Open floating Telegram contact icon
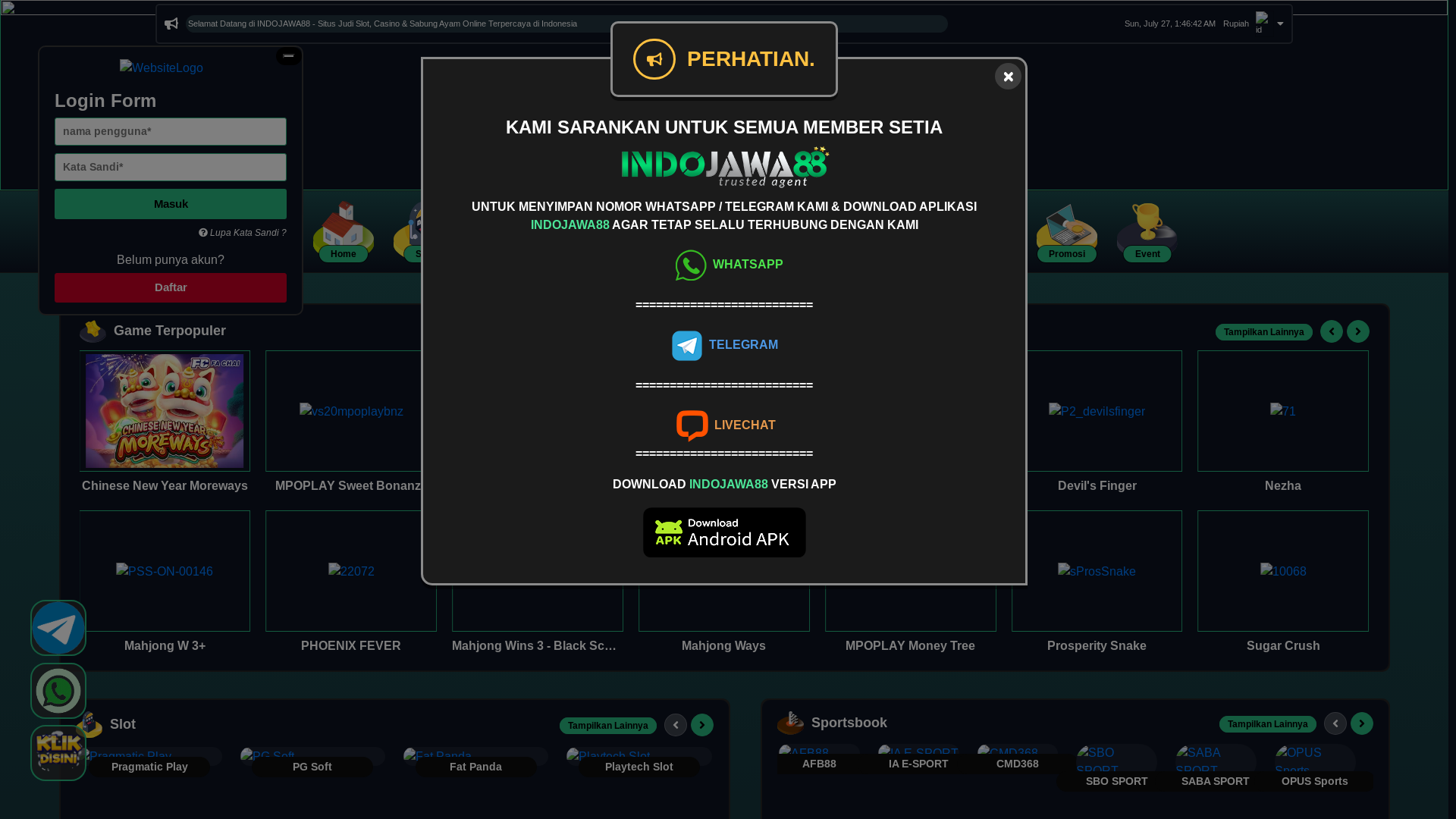Viewport: 1456px width, 819px height. [58, 628]
